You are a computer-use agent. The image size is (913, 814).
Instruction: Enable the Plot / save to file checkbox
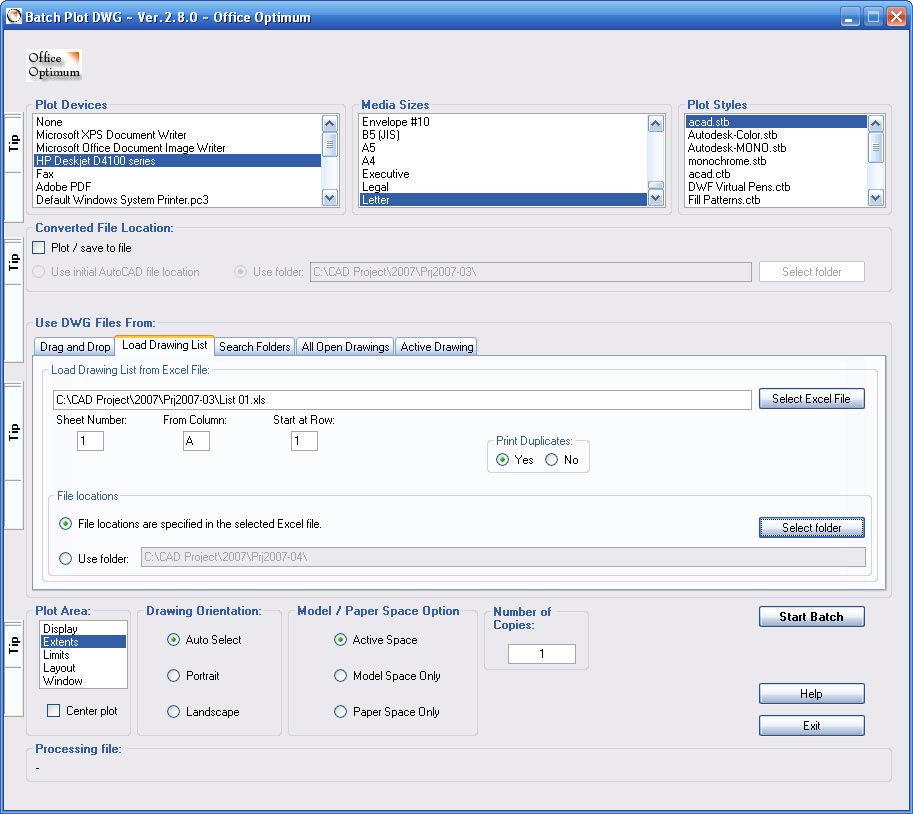pos(39,247)
